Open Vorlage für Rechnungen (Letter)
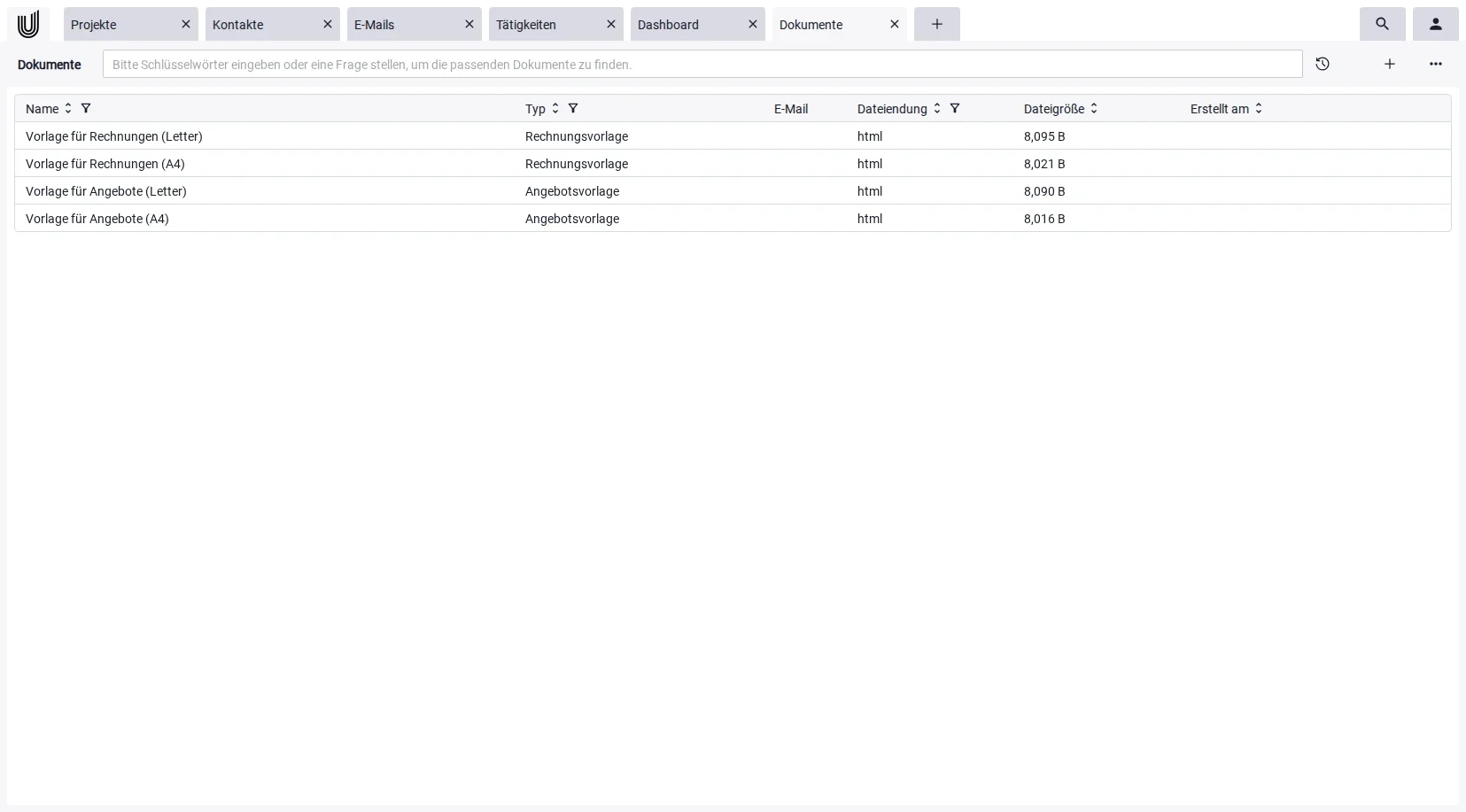1466x812 pixels. 733,136
